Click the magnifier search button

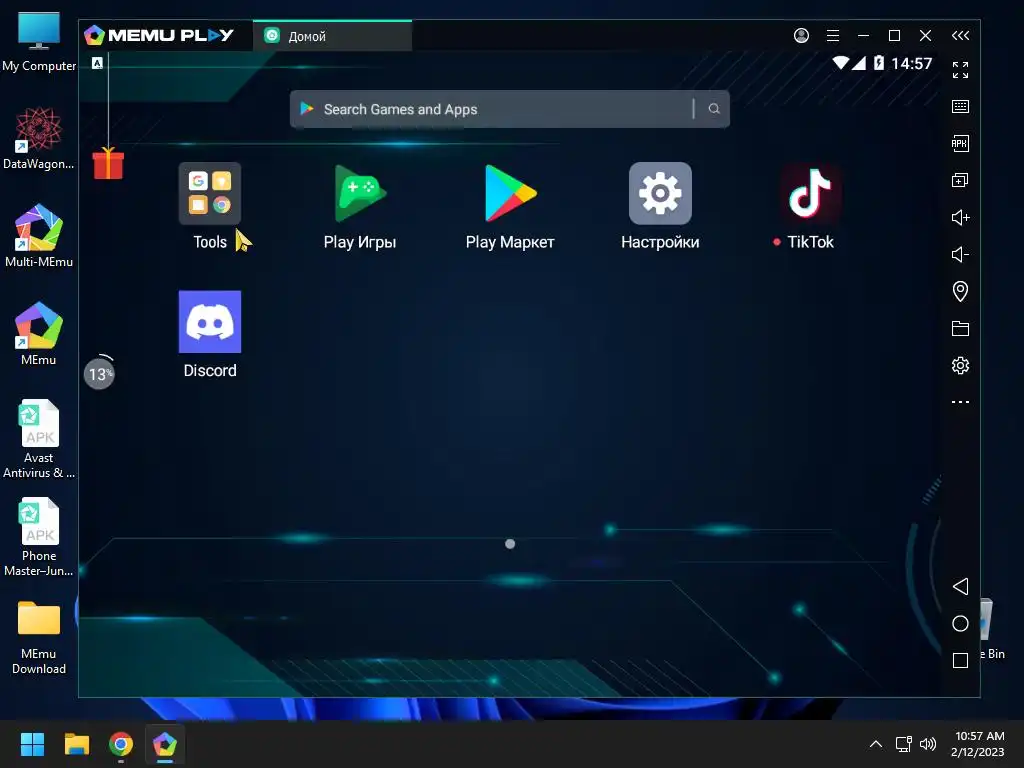click(714, 109)
